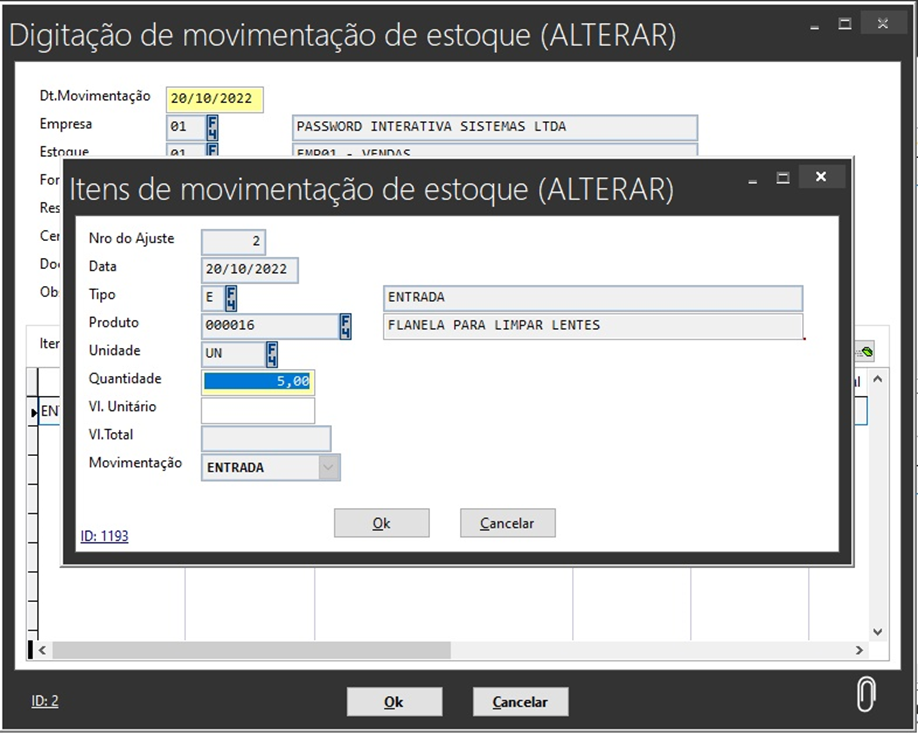Click the grid's horizontal scrollbar right arrow
Image resolution: width=918 pixels, height=735 pixels.
(x=859, y=650)
